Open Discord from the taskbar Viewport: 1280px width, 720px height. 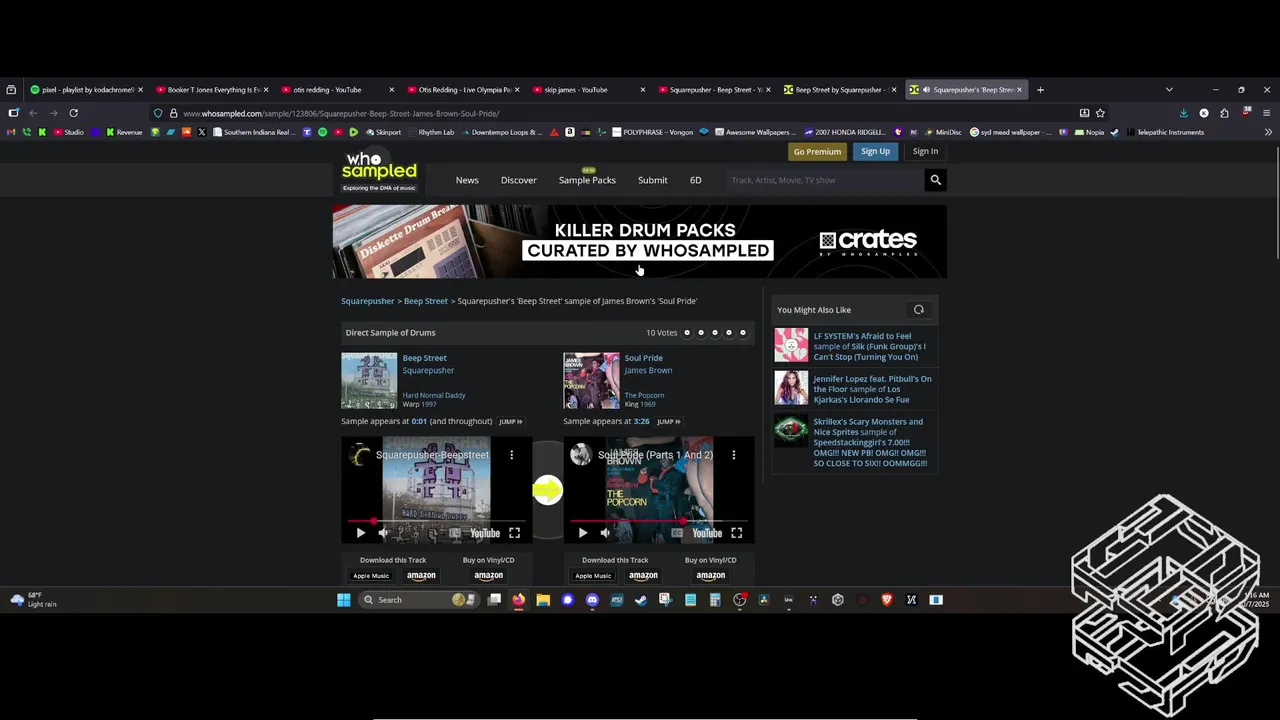[592, 600]
